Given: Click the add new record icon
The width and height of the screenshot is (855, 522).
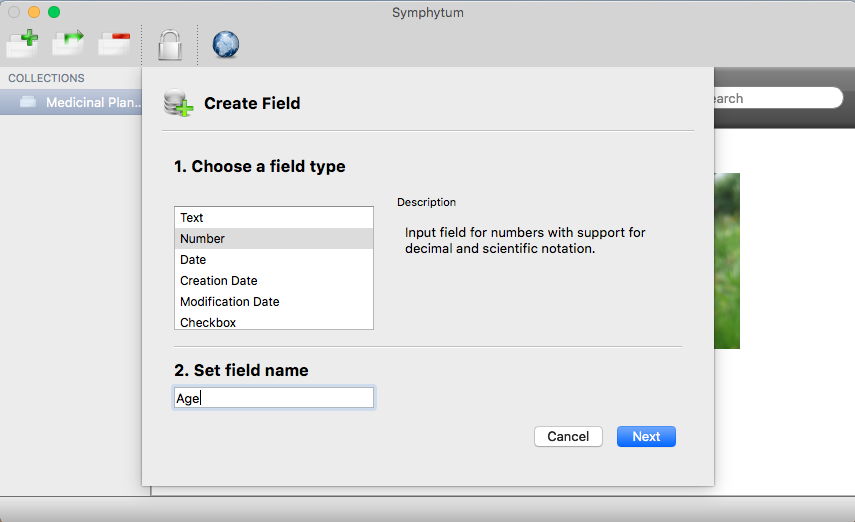Looking at the screenshot, I should [x=22, y=43].
